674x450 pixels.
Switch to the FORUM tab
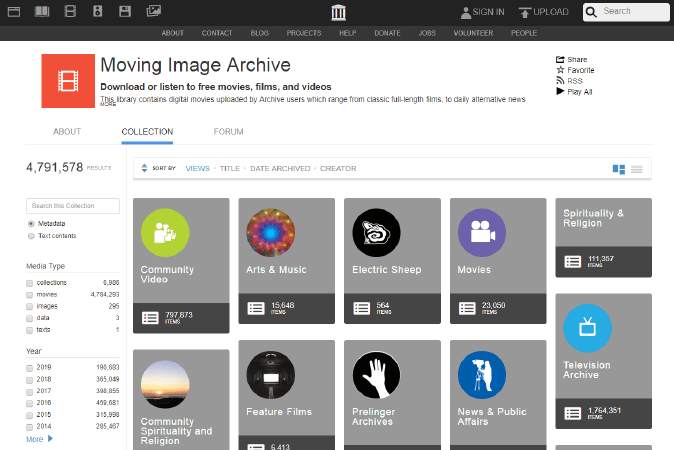tap(228, 132)
